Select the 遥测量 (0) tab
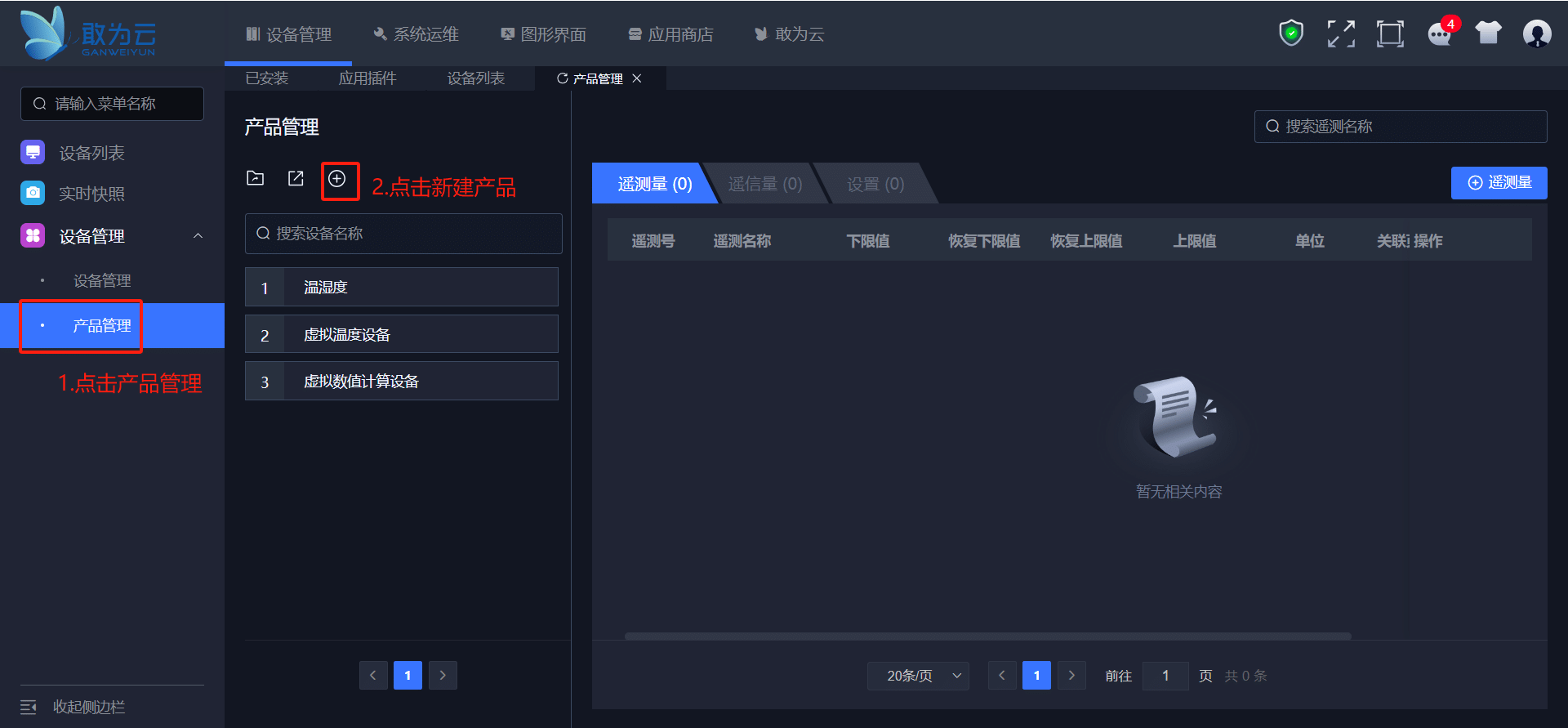Image resolution: width=1568 pixels, height=728 pixels. click(655, 184)
